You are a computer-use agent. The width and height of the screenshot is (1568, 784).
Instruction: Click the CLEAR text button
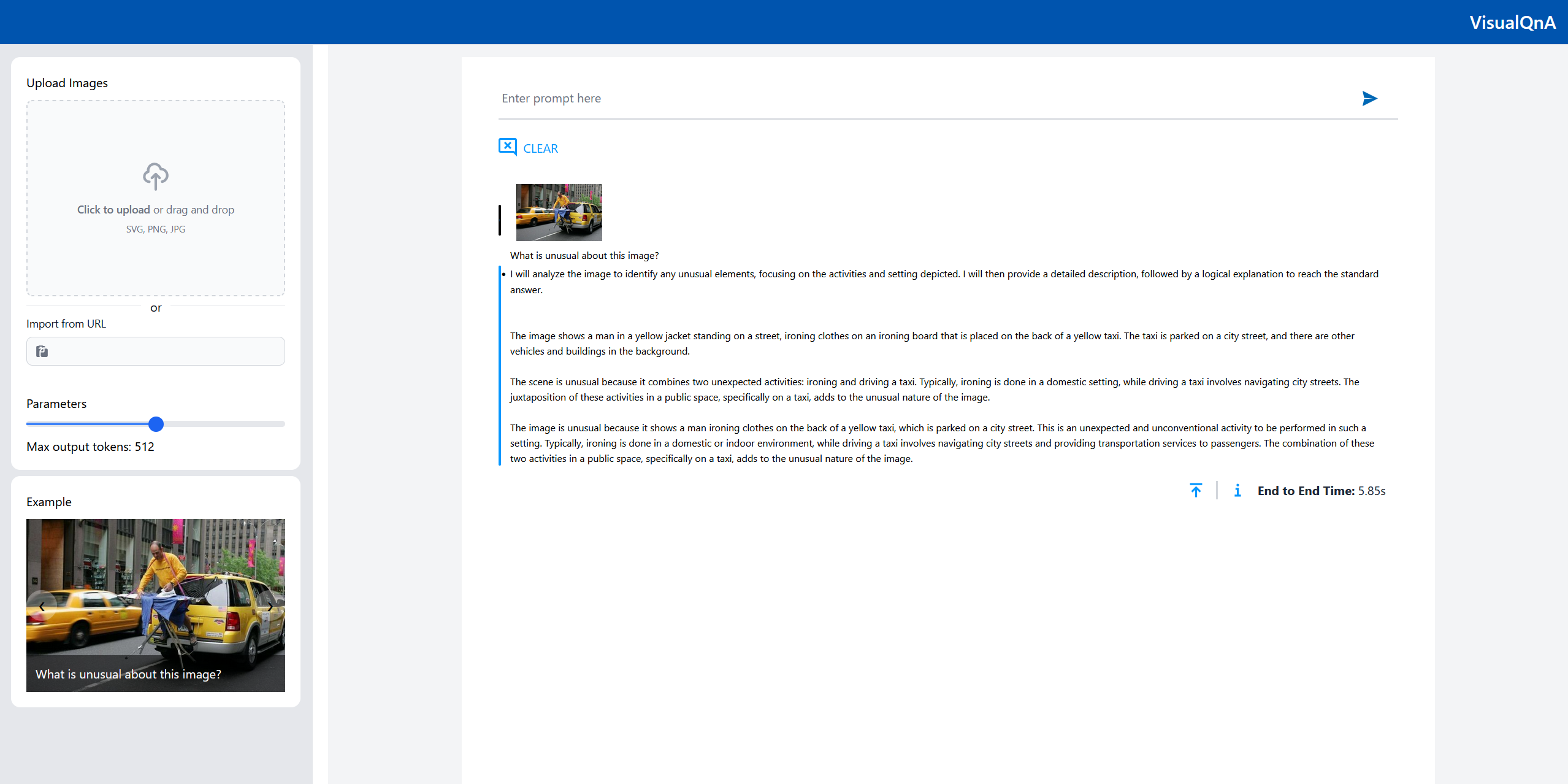coord(540,148)
